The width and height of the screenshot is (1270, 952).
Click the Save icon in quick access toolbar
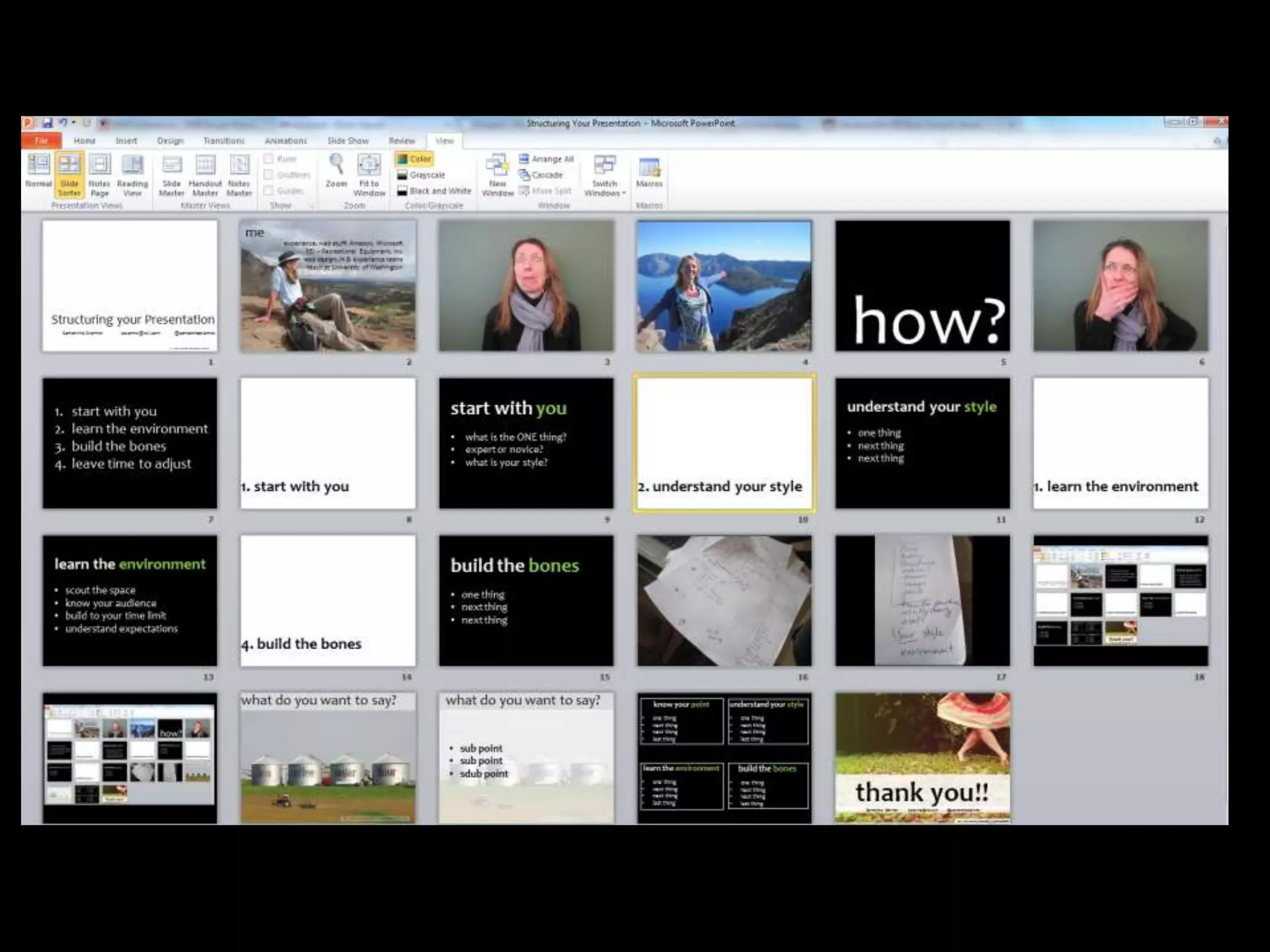47,123
